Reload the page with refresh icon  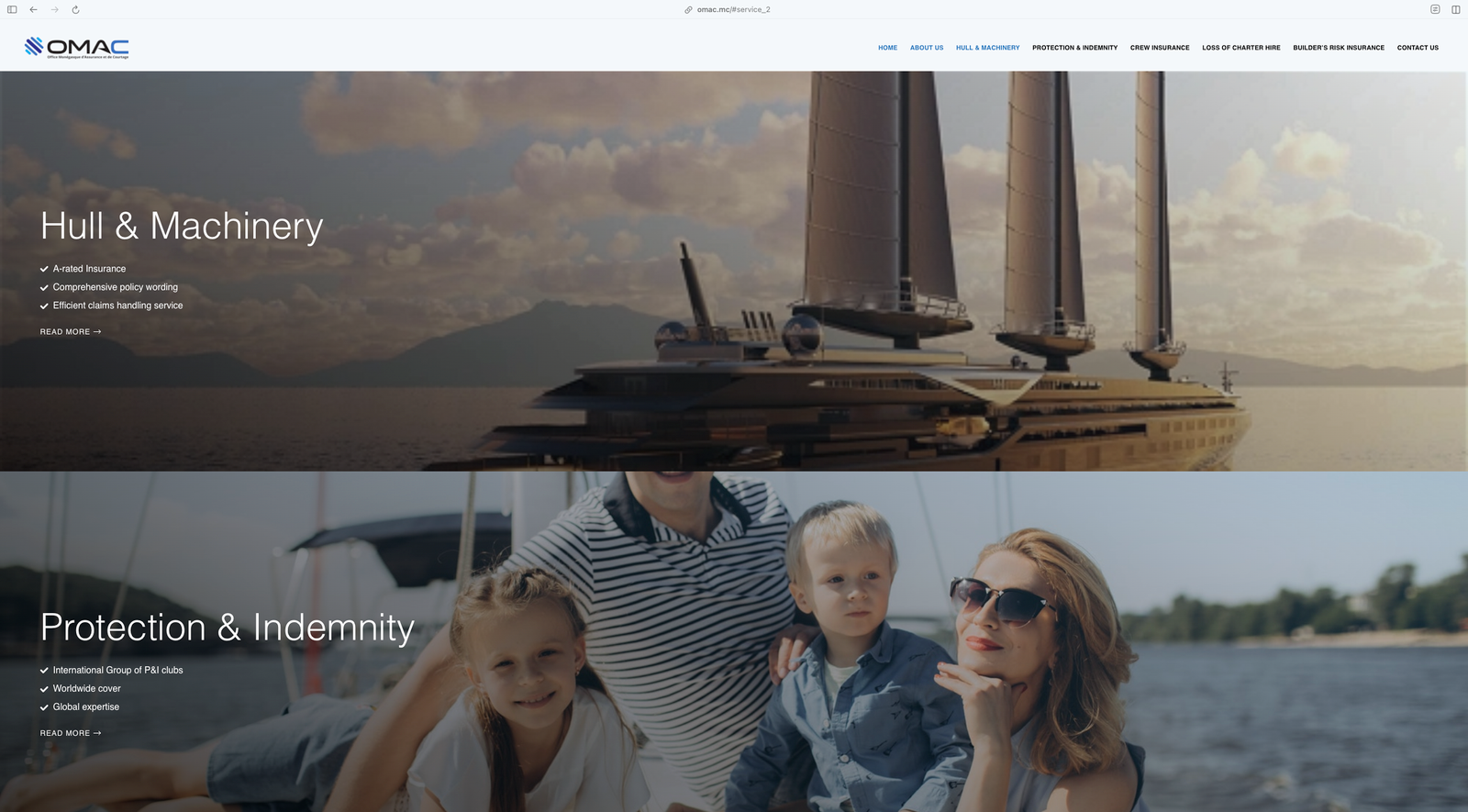click(75, 9)
